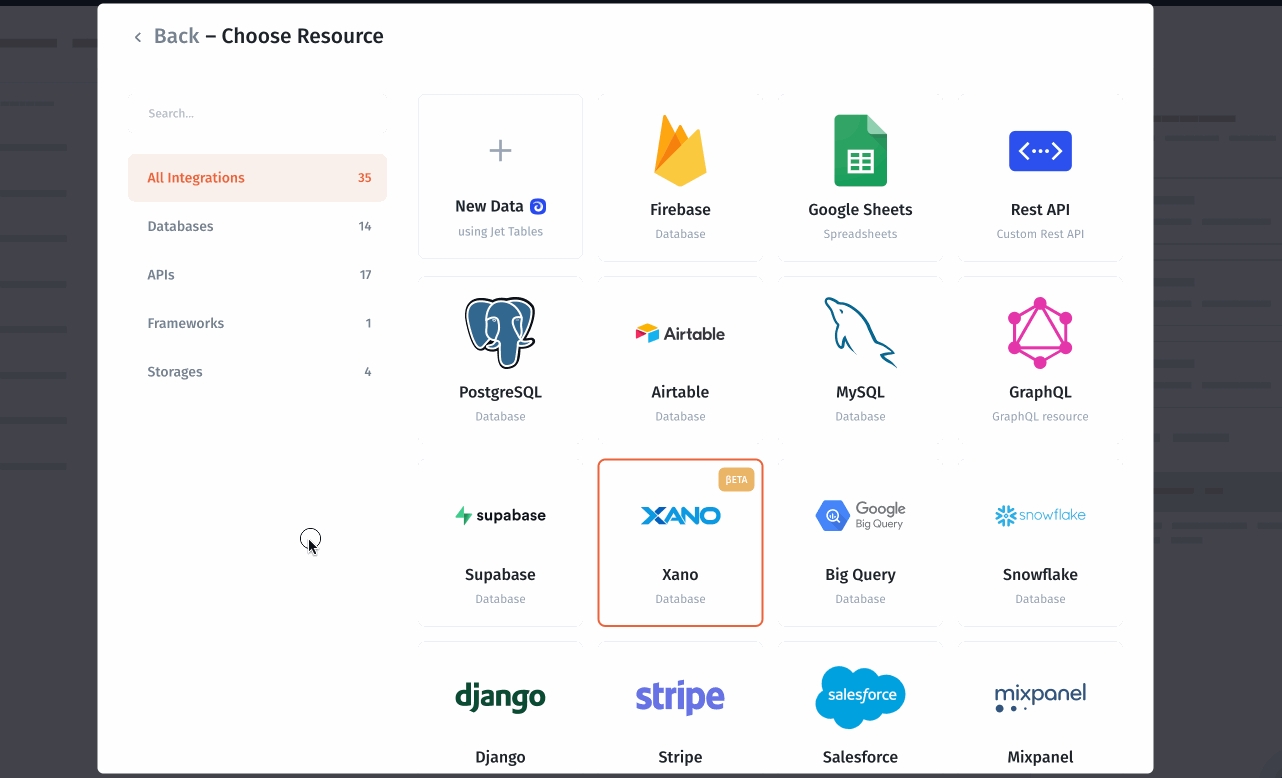Filter by All Integrations category
The width and height of the screenshot is (1282, 778).
pyautogui.click(x=257, y=178)
